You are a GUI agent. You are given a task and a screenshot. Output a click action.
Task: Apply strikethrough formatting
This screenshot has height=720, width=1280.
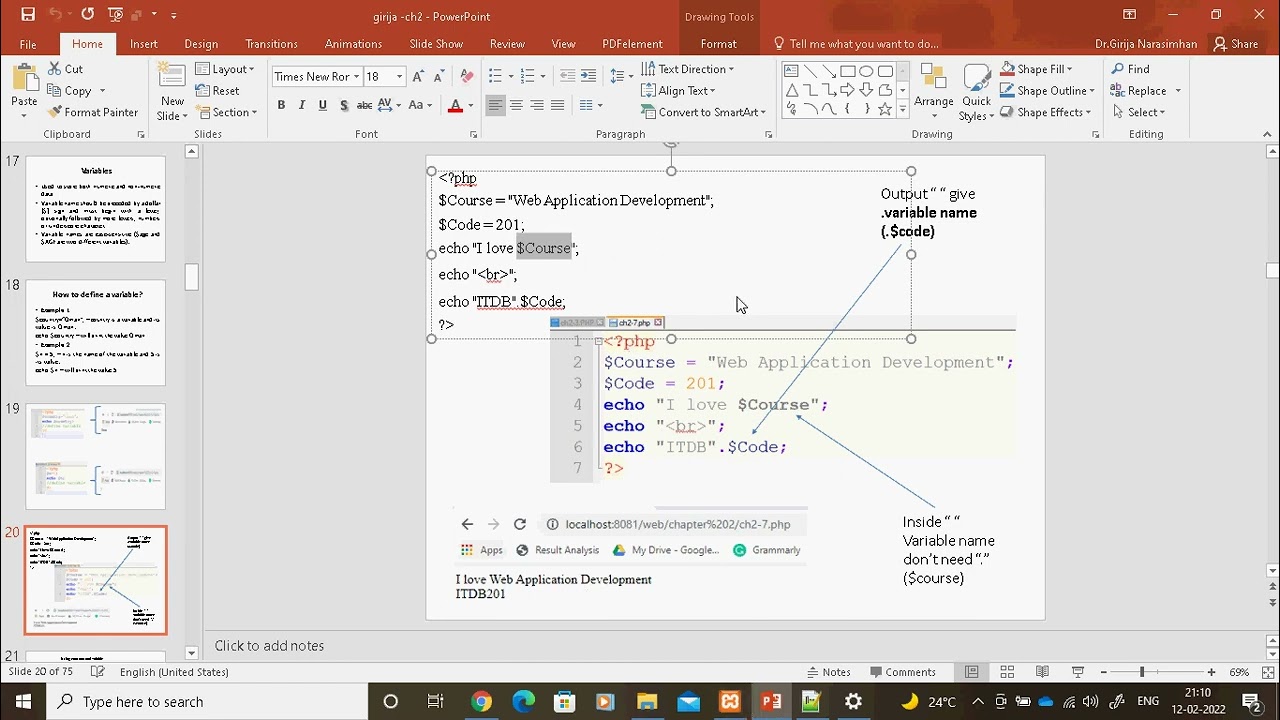click(x=364, y=105)
